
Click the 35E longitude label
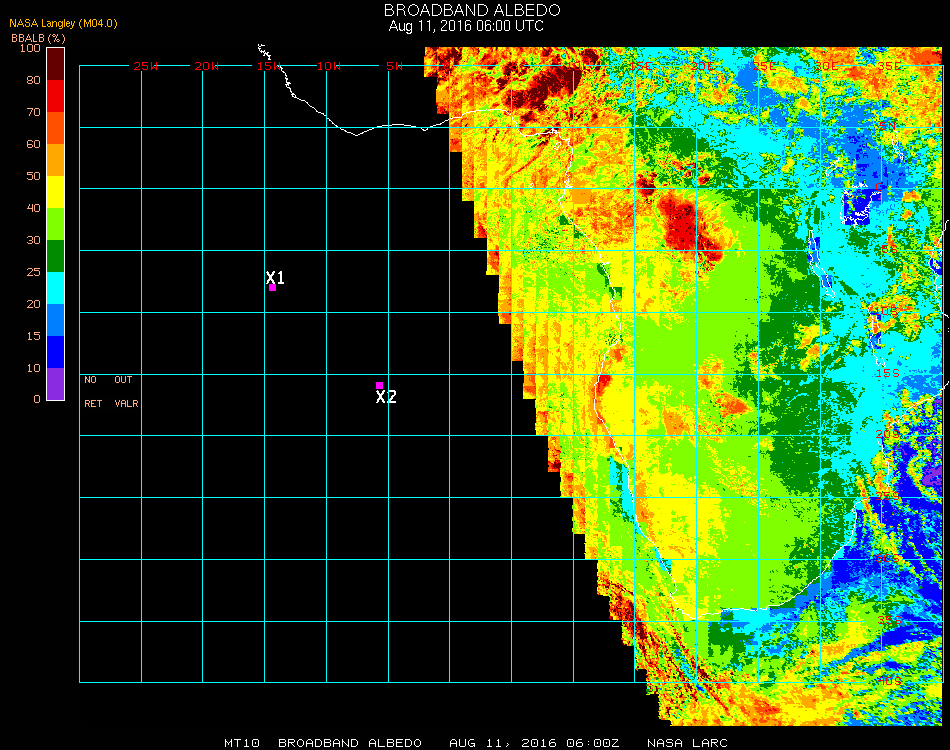click(x=888, y=66)
